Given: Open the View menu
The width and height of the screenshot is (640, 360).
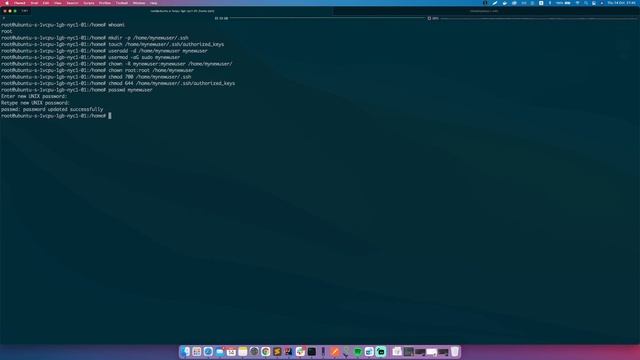Looking at the screenshot, I should (x=58, y=3).
